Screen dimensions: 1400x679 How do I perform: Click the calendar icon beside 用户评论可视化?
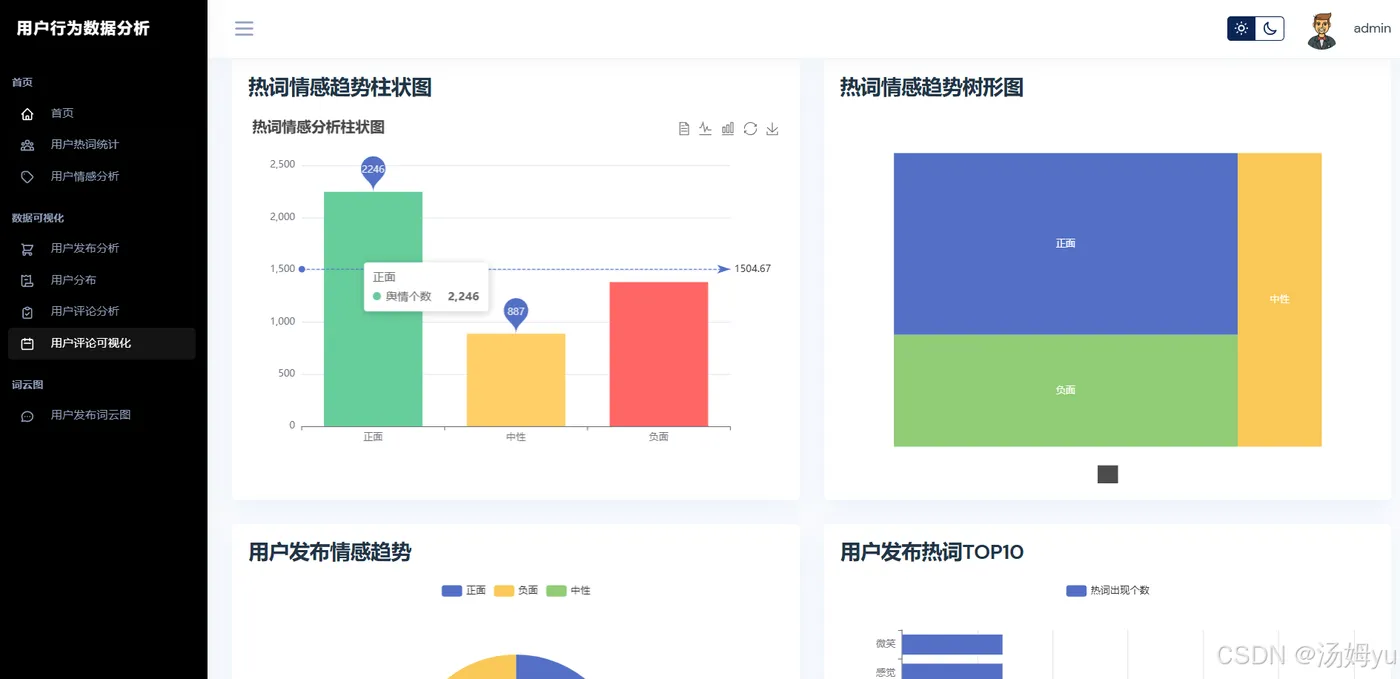pos(28,344)
